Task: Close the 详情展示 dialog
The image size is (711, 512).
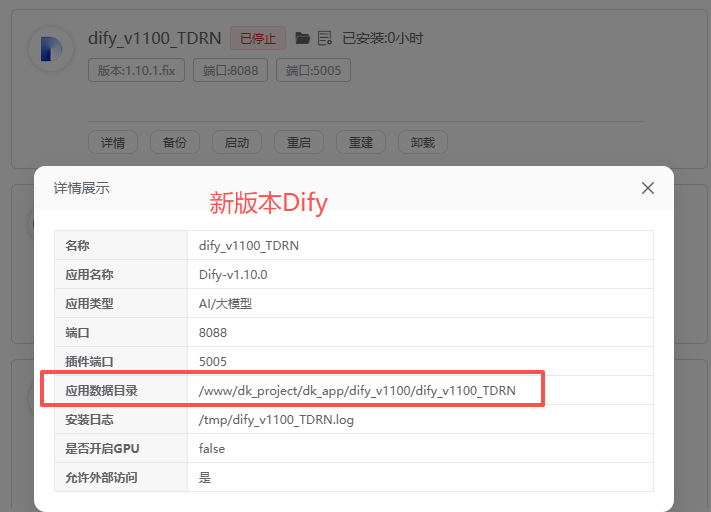Action: (647, 188)
